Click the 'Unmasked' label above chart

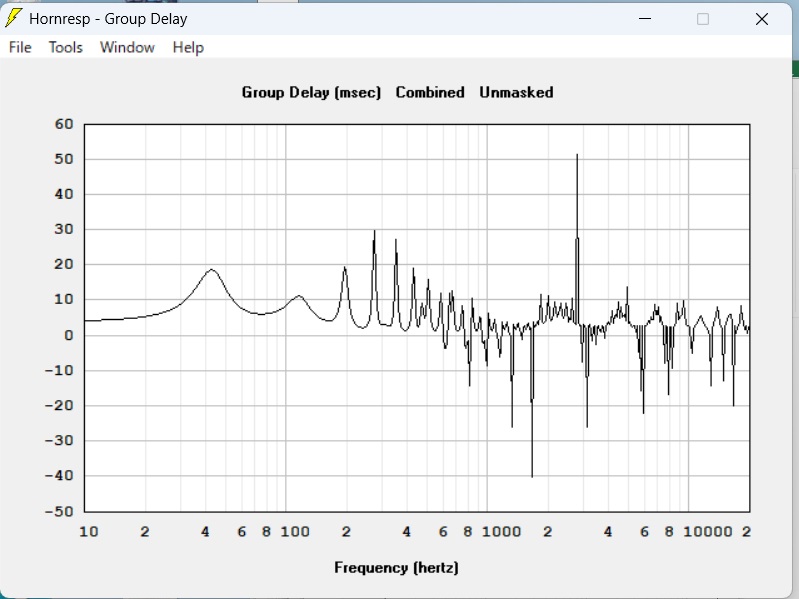(x=516, y=92)
